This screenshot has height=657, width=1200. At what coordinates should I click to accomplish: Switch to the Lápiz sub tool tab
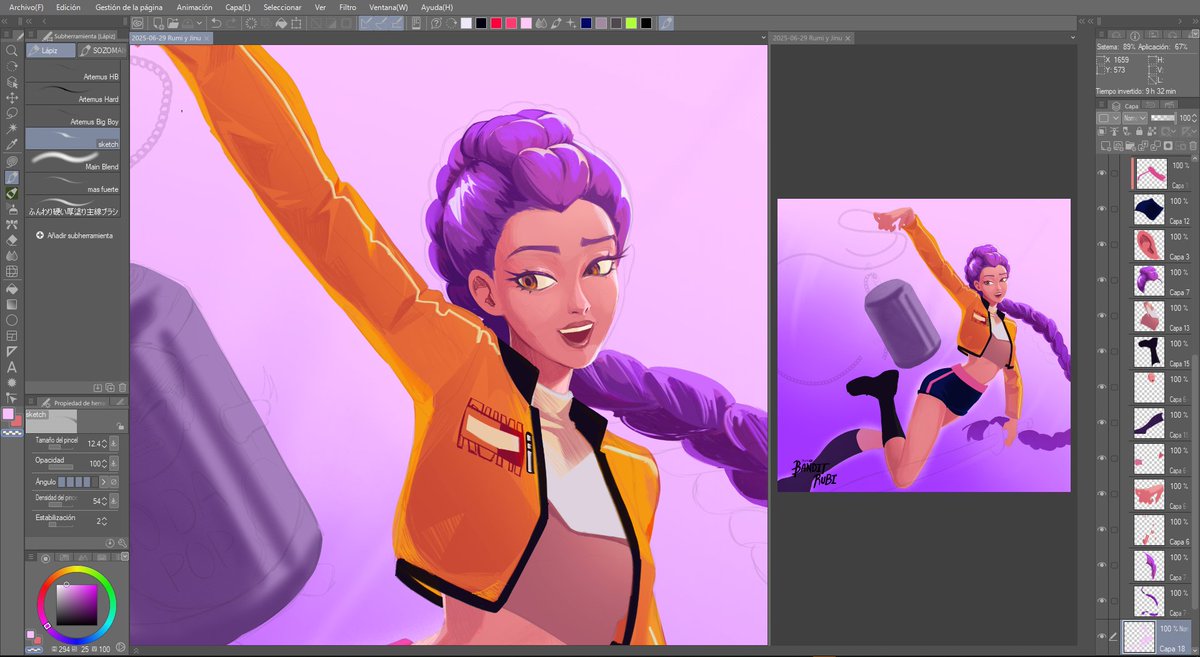(x=50, y=49)
